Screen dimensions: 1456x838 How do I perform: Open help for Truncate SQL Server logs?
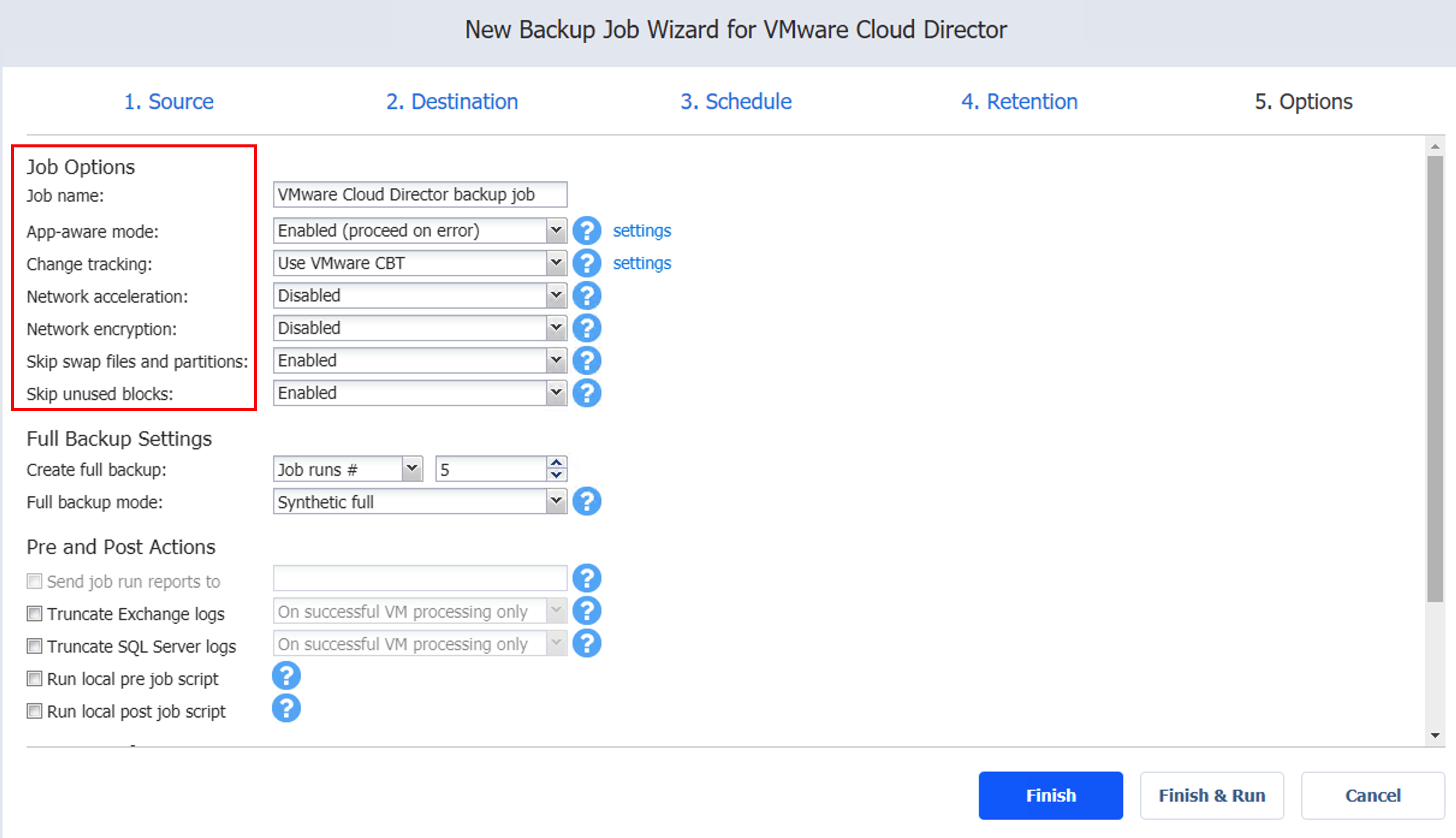pos(586,644)
